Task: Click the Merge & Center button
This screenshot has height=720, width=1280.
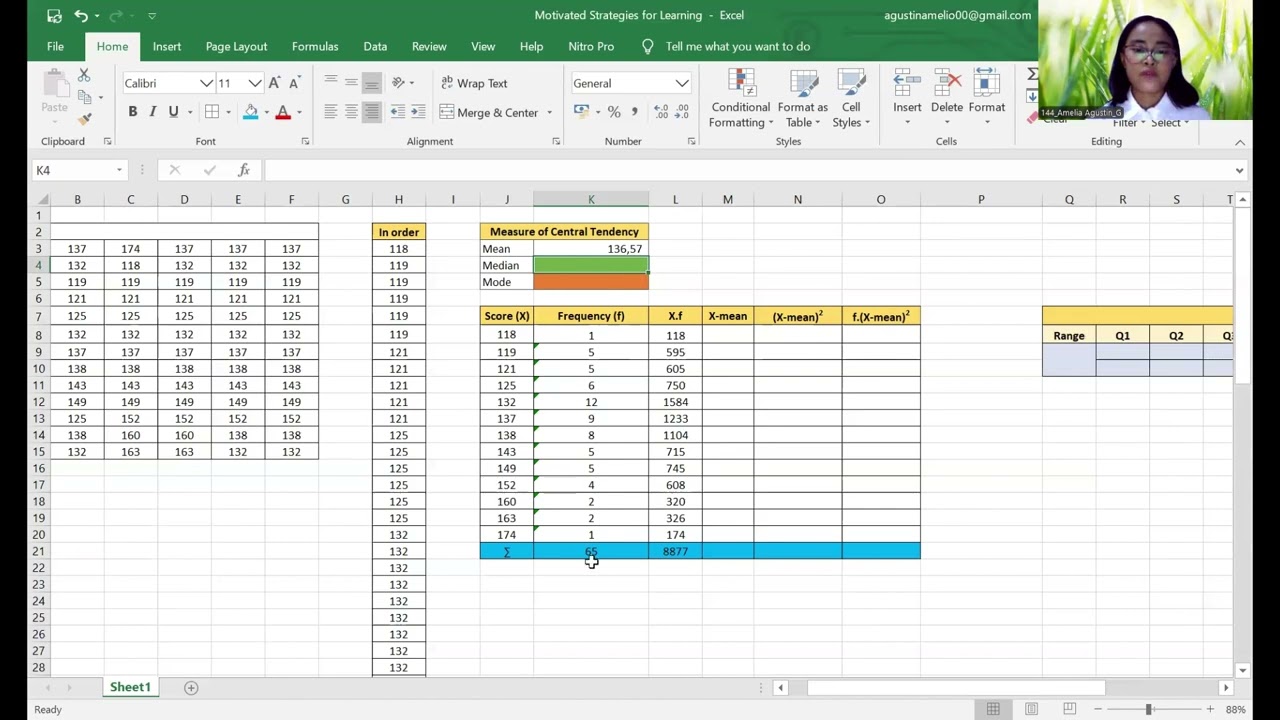Action: [x=489, y=112]
